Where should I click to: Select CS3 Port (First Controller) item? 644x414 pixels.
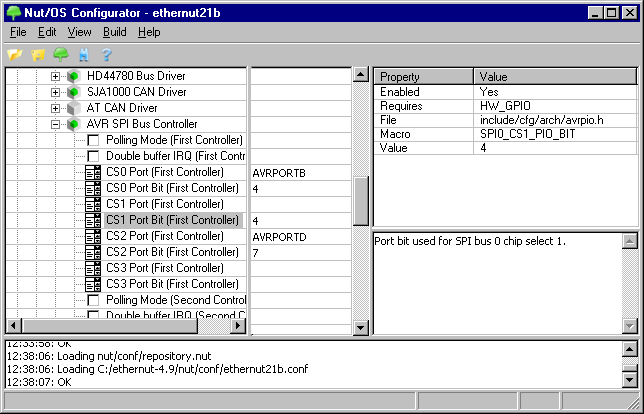tap(165, 268)
